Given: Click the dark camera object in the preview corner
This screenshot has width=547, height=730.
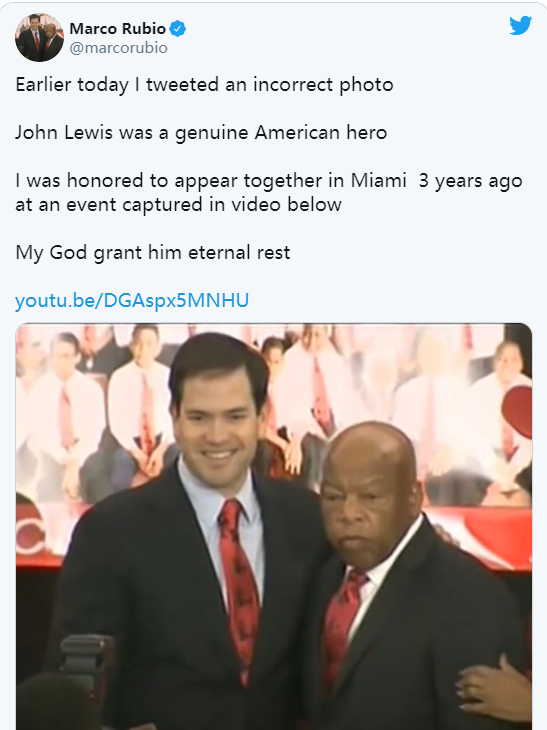Looking at the screenshot, I should [86, 666].
